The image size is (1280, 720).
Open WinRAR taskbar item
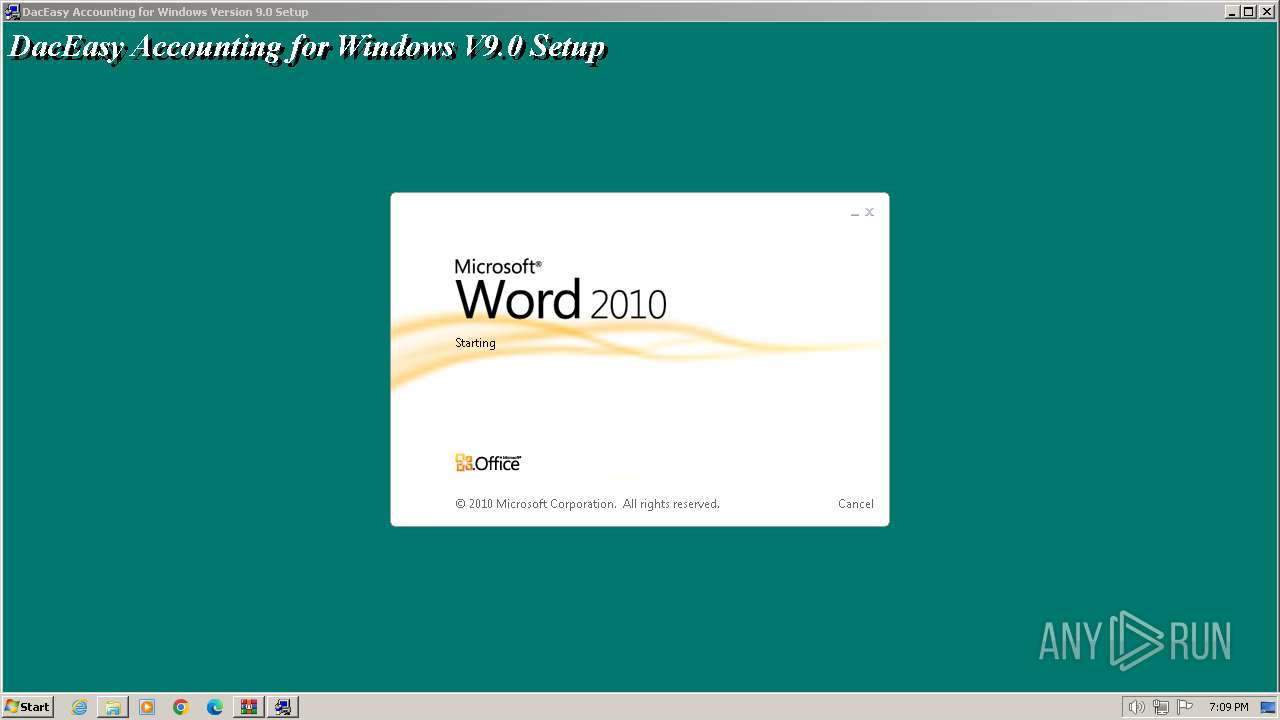click(x=249, y=707)
